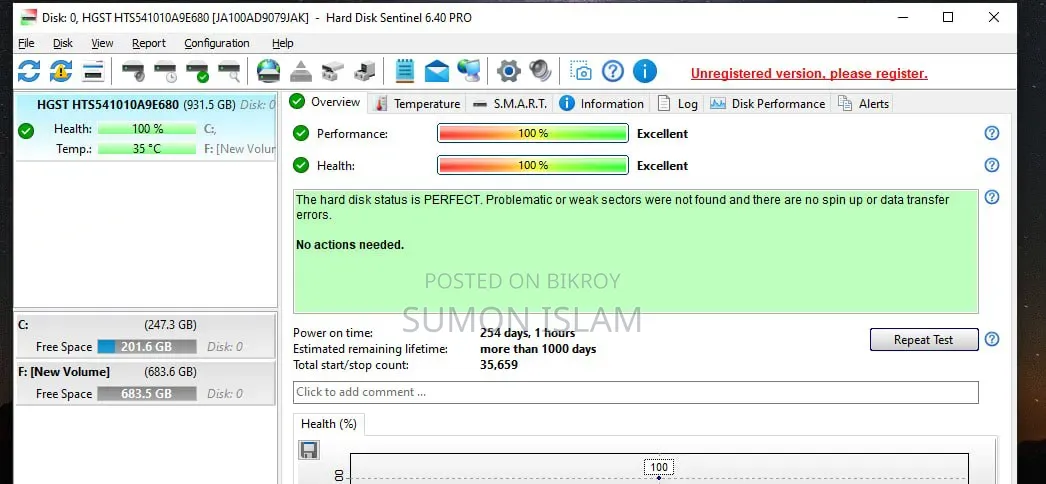Click the camera screenshot capture icon
Screen dimensions: 1046x484
(580, 71)
